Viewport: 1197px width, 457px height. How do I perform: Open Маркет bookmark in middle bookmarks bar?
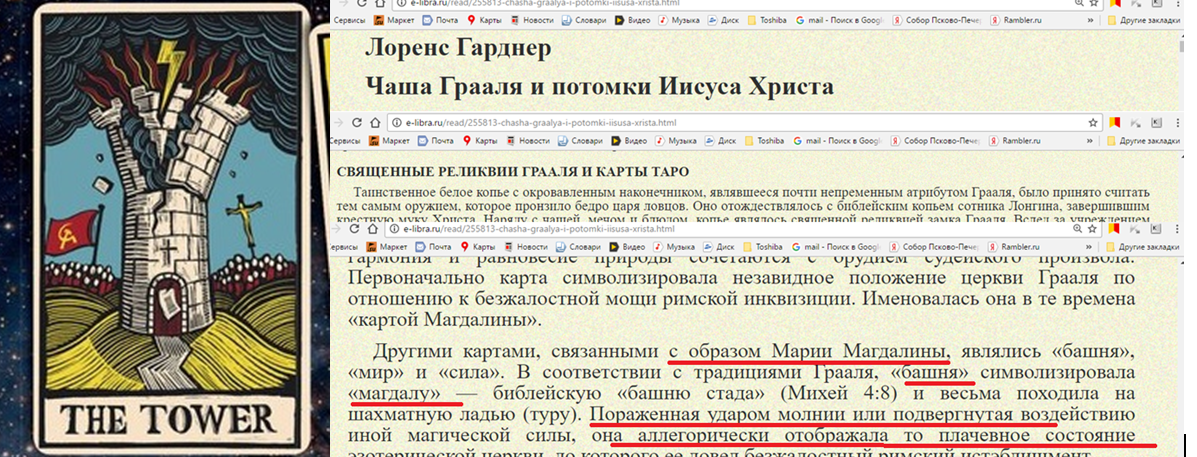point(389,140)
